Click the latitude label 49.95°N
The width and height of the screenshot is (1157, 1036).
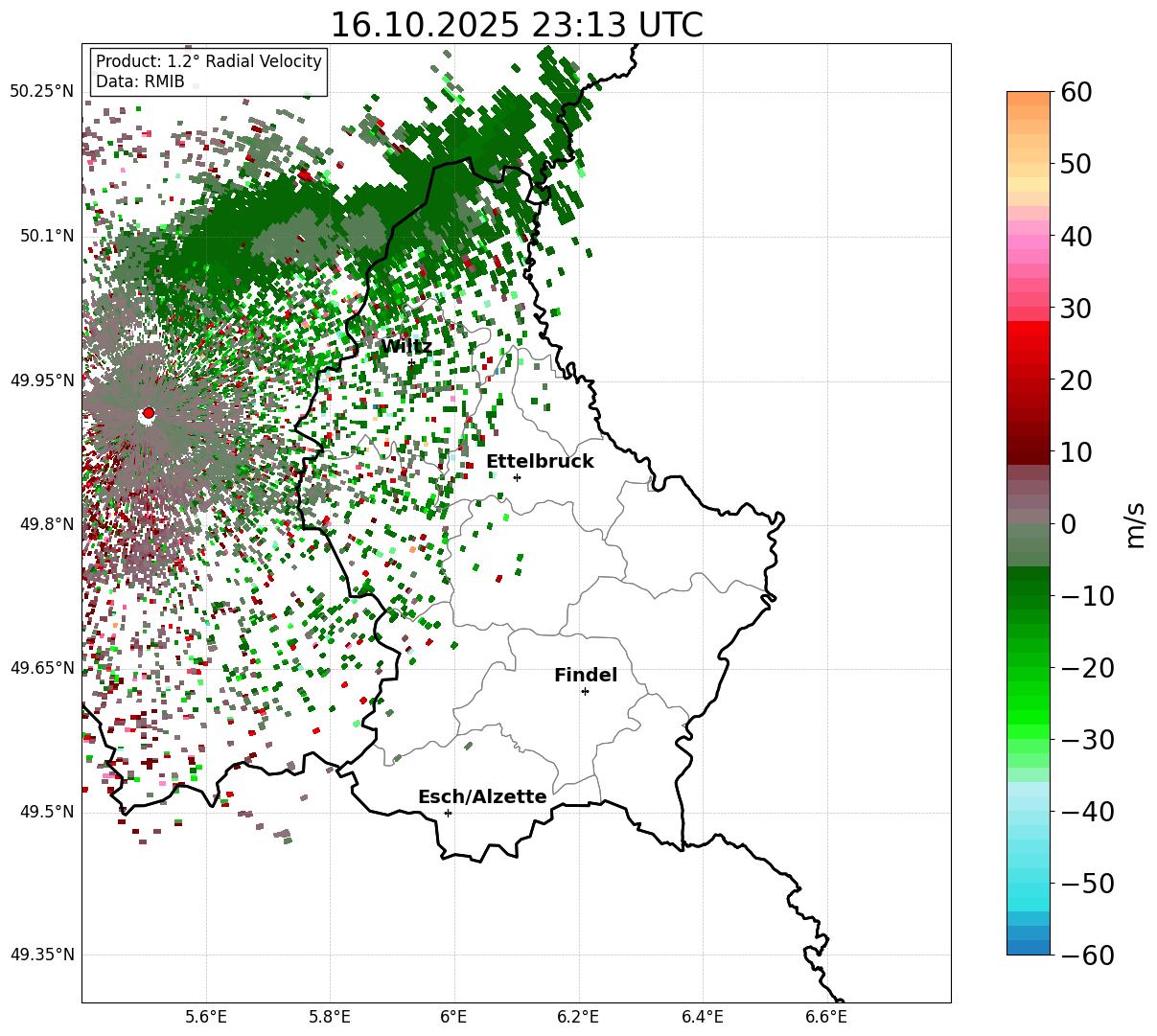pyautogui.click(x=42, y=380)
